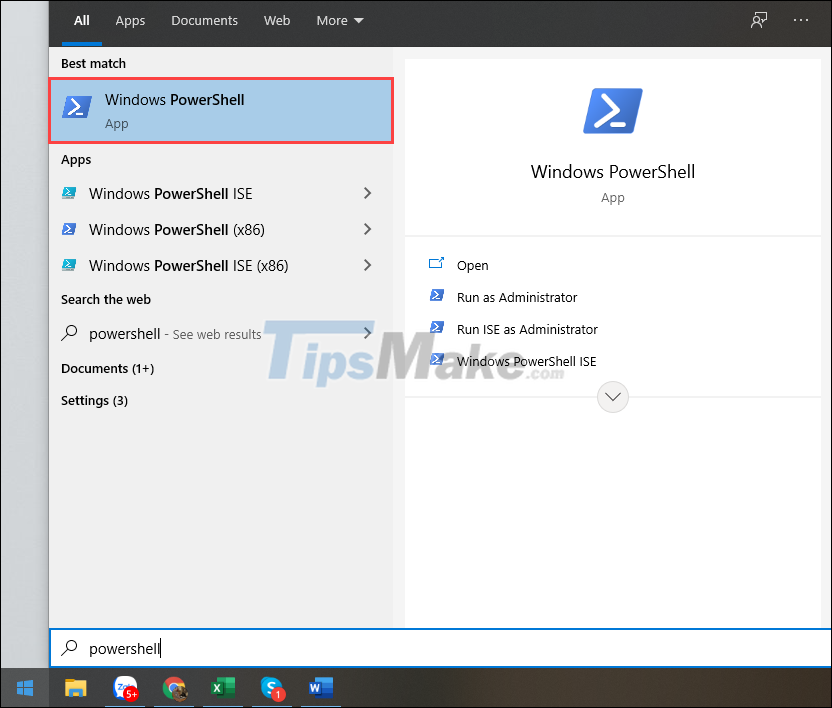The width and height of the screenshot is (832, 708).
Task: Click the search magnifier icon in search box
Action: [x=69, y=648]
